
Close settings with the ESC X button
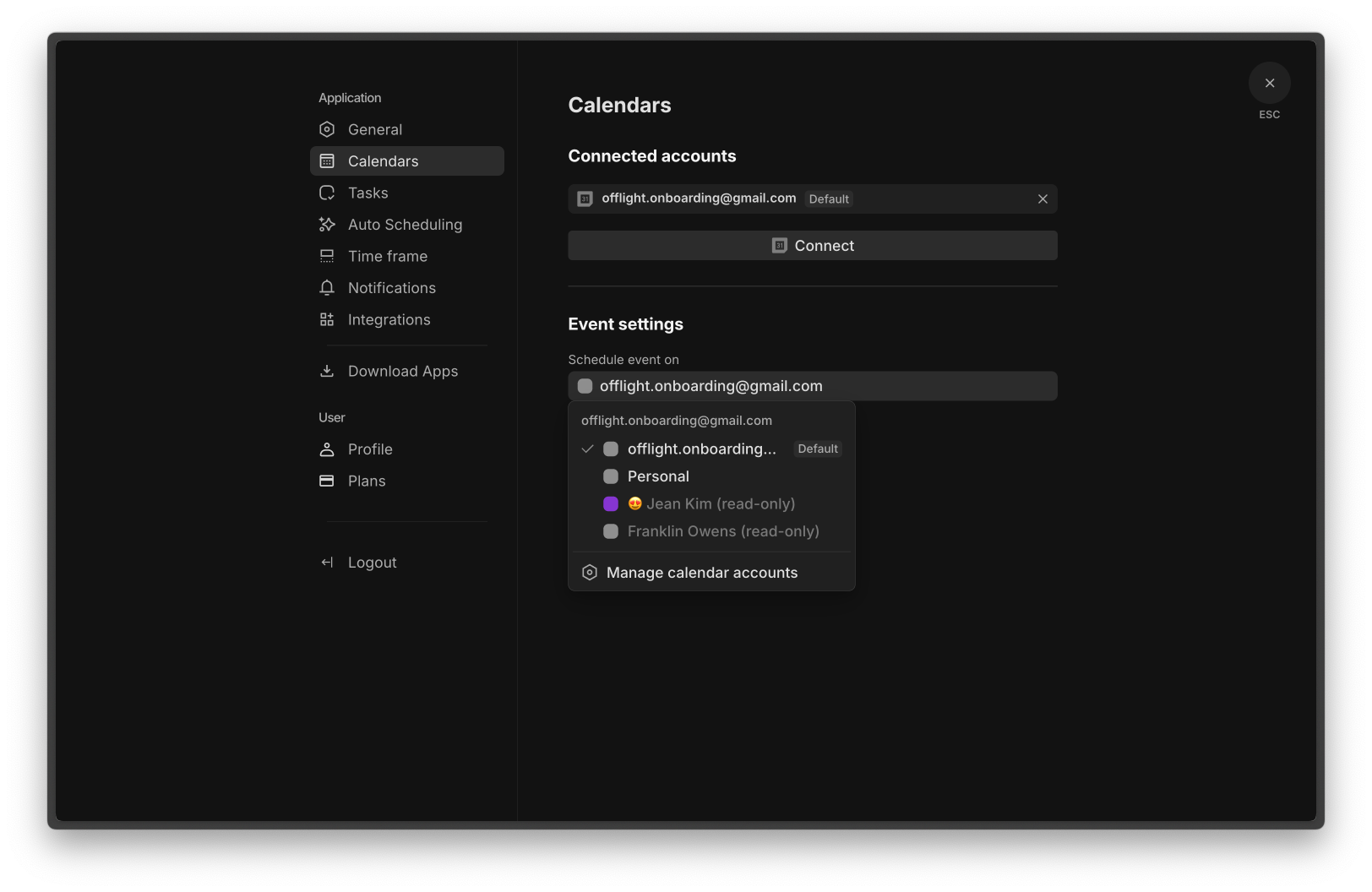pos(1270,83)
